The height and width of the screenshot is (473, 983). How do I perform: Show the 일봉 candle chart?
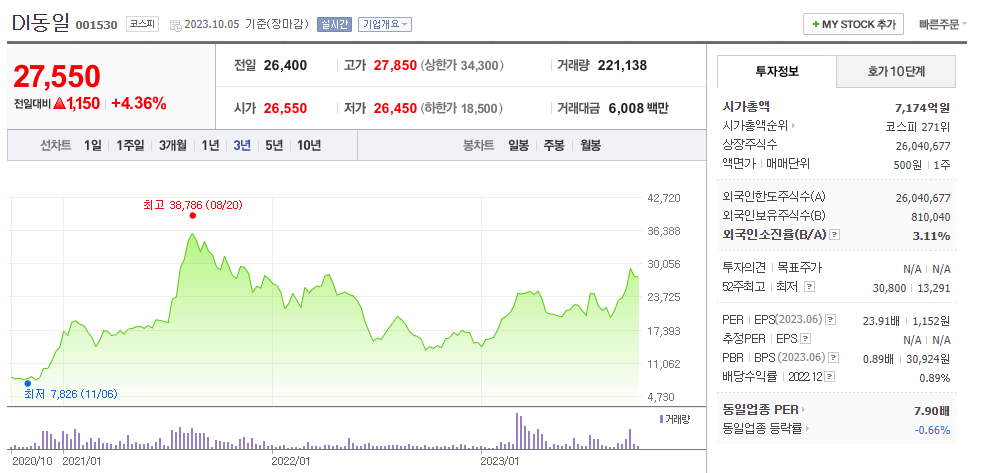[x=518, y=146]
